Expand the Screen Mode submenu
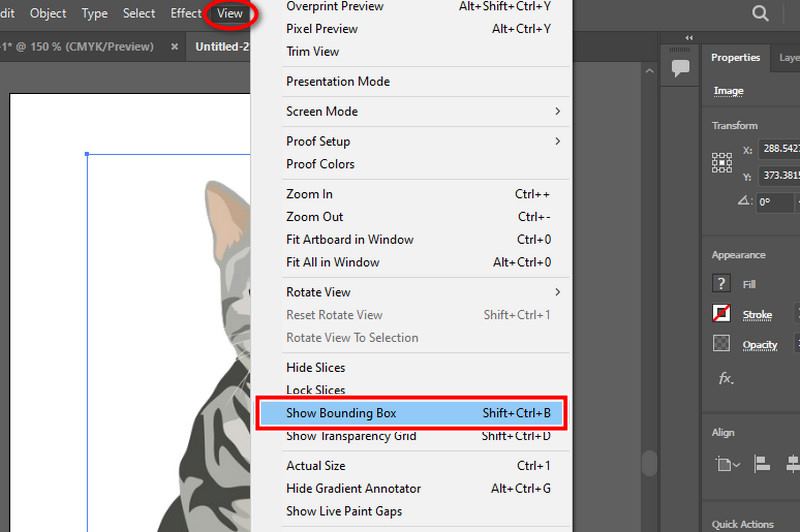800x532 pixels. [418, 112]
